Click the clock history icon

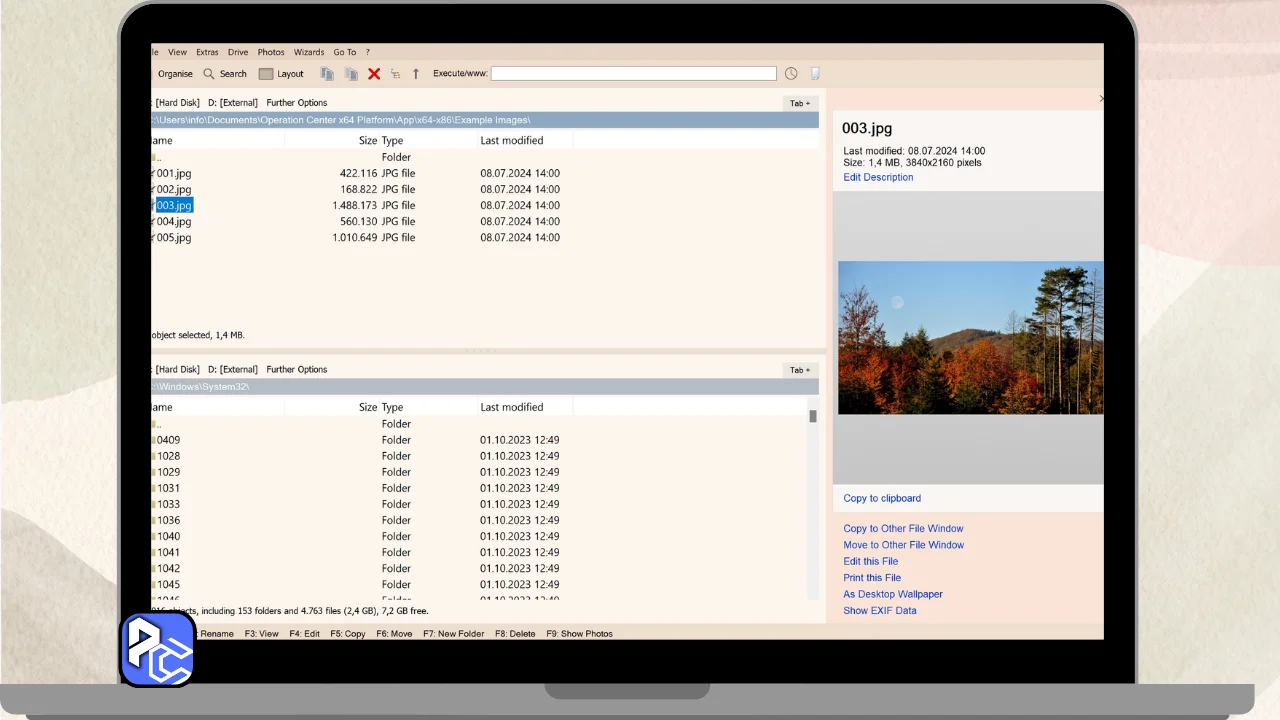[x=791, y=74]
